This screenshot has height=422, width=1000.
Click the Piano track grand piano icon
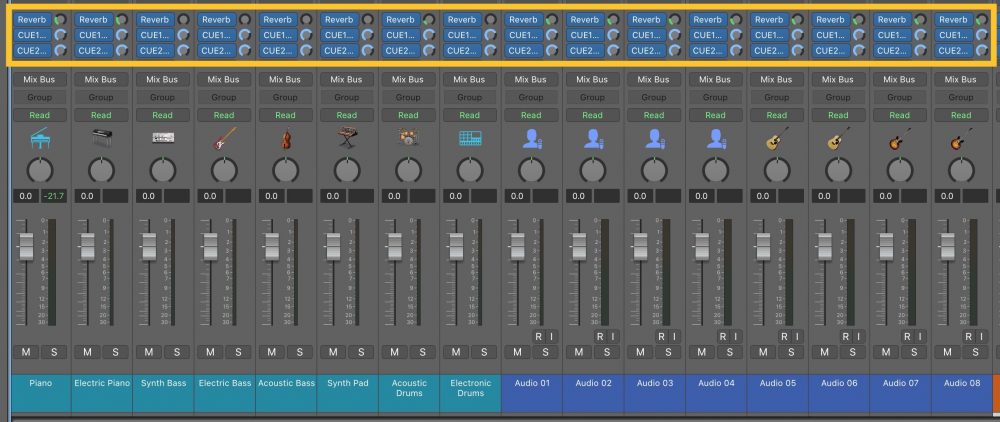tap(40, 139)
